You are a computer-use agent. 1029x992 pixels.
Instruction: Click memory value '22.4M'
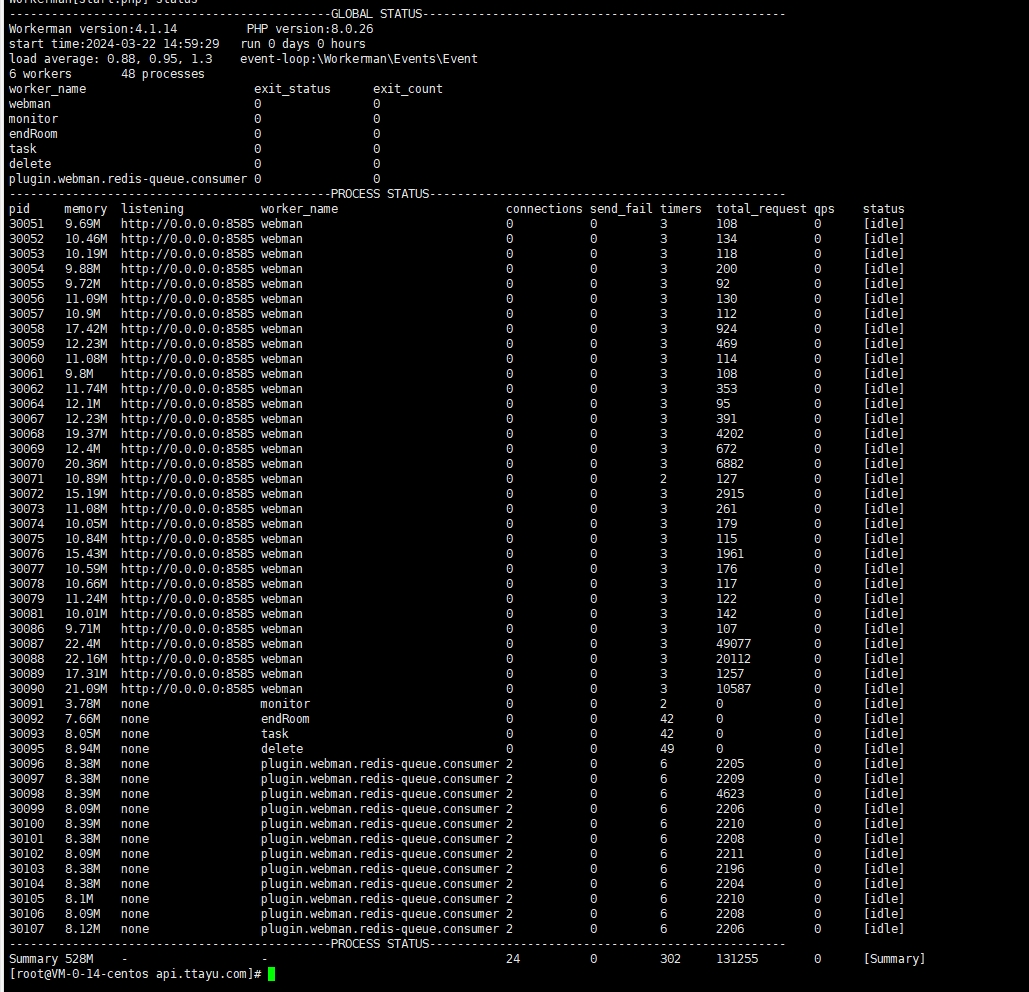coord(82,644)
